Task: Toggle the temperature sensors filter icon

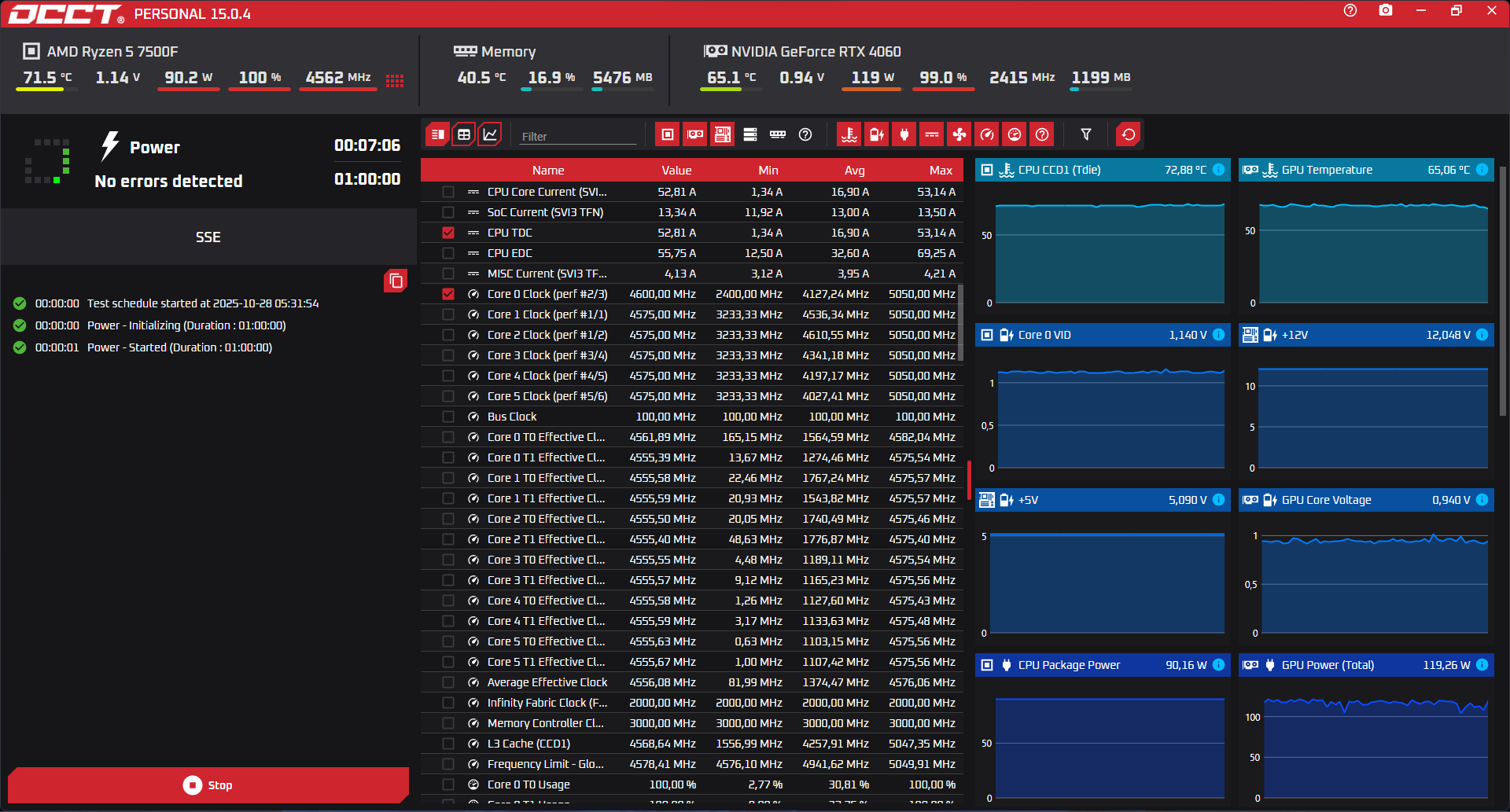Action: 849,134
